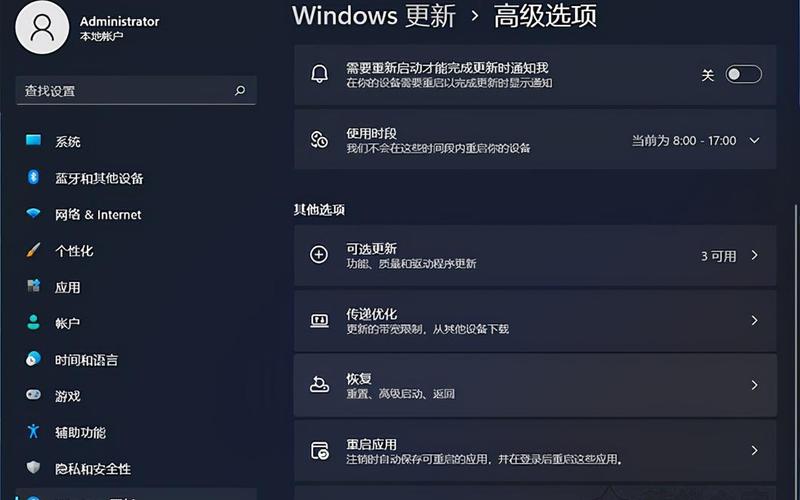Click the 重启应用 icon
This screenshot has width=800, height=500.
320,451
